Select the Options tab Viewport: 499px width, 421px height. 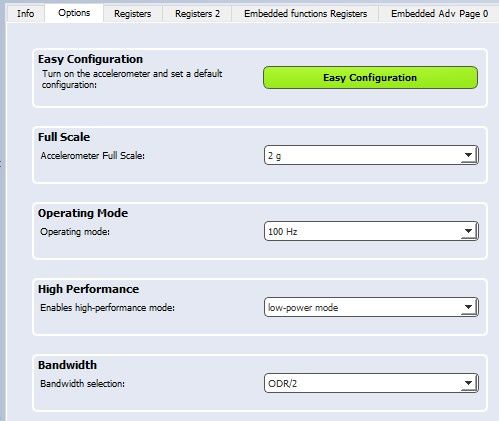coord(74,13)
